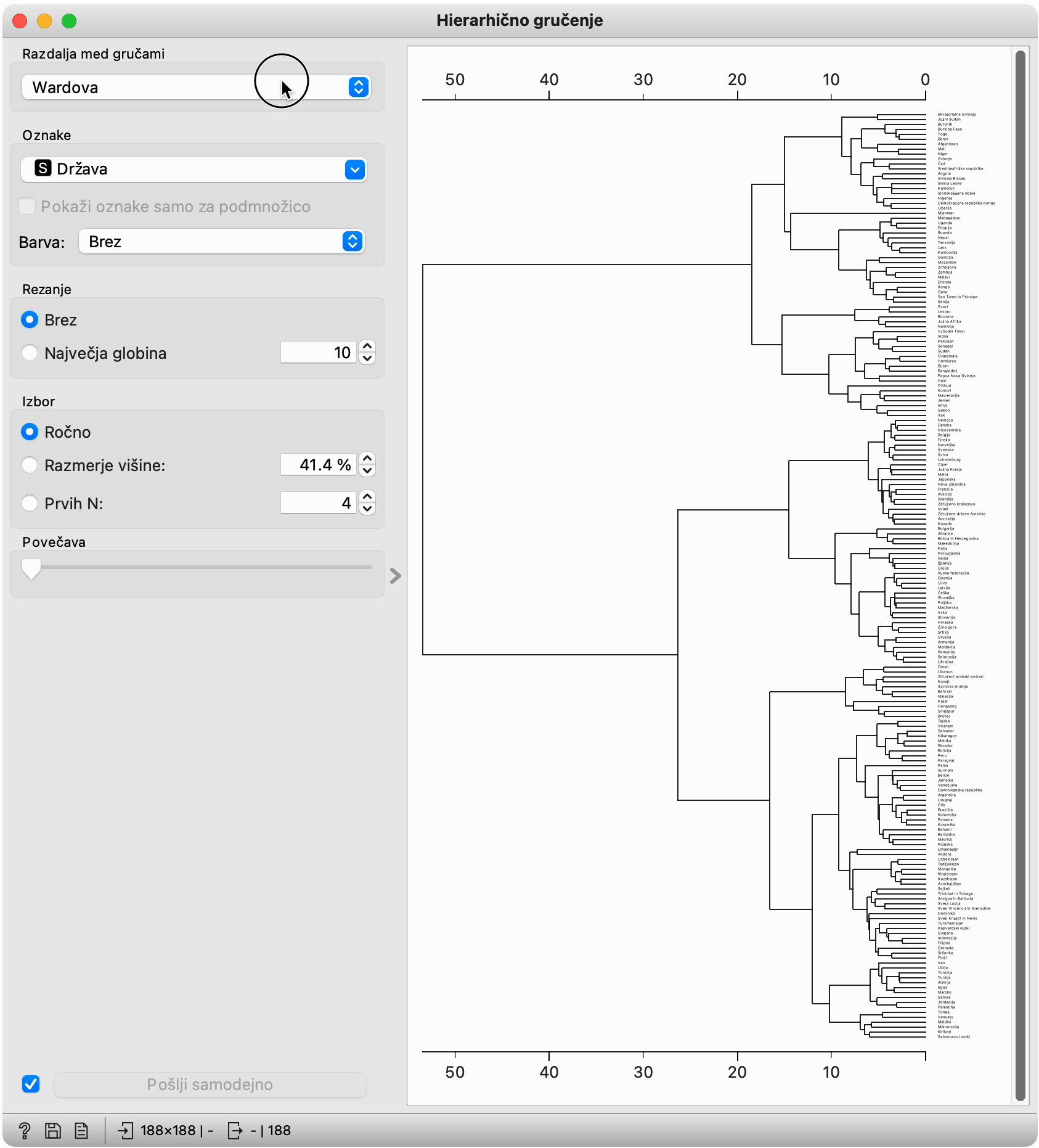
Task: Click the Pošlji samodejno button
Action: tap(210, 1084)
